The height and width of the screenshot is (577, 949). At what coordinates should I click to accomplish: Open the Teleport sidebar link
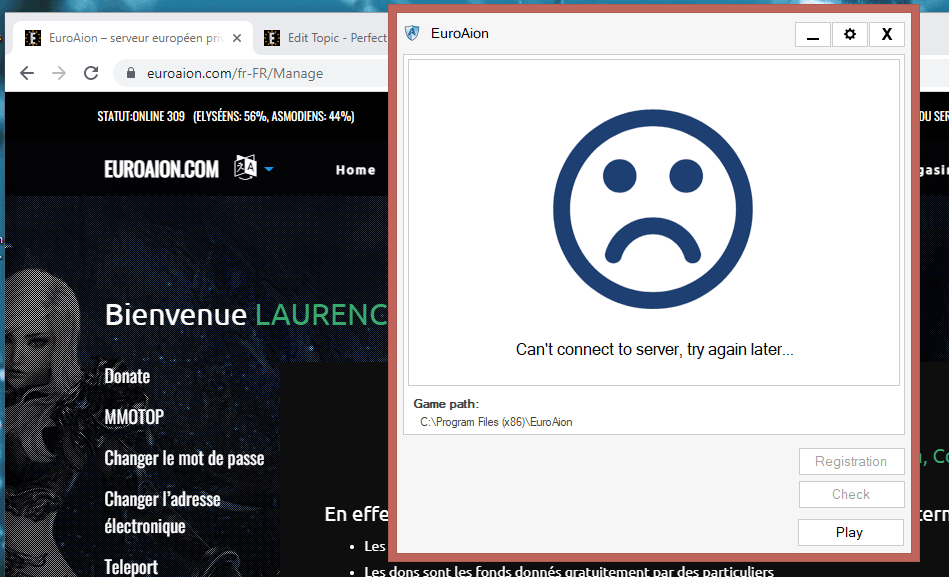pyautogui.click(x=131, y=566)
